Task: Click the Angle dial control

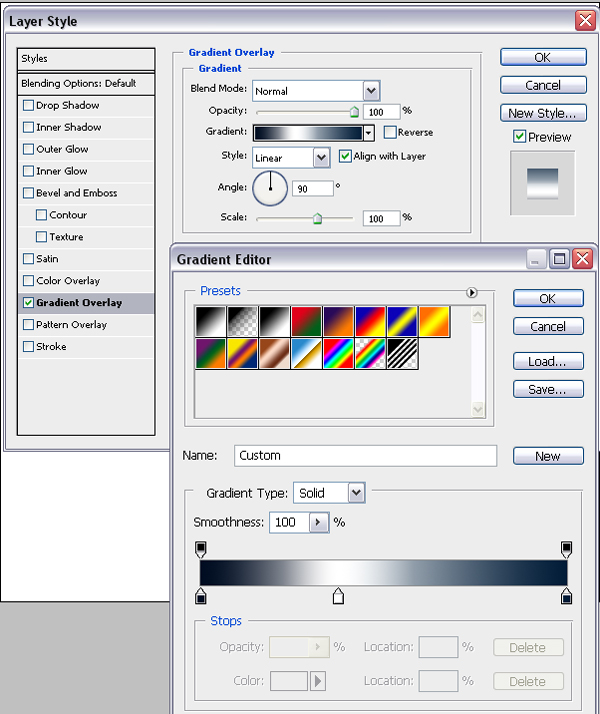Action: (x=270, y=188)
